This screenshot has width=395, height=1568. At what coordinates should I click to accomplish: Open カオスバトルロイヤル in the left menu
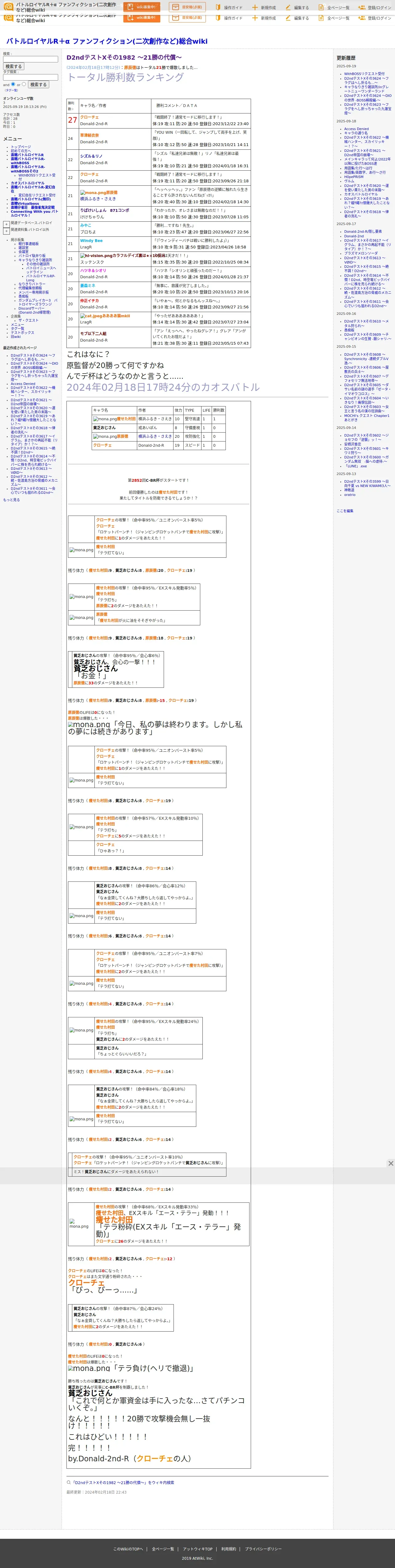(x=27, y=183)
